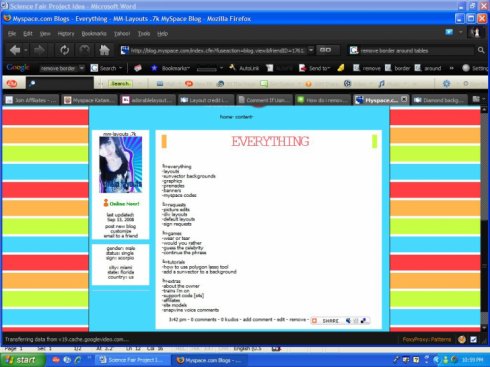Click the 'home' link at page top
This screenshot has height=367, width=490.
pos(226,117)
